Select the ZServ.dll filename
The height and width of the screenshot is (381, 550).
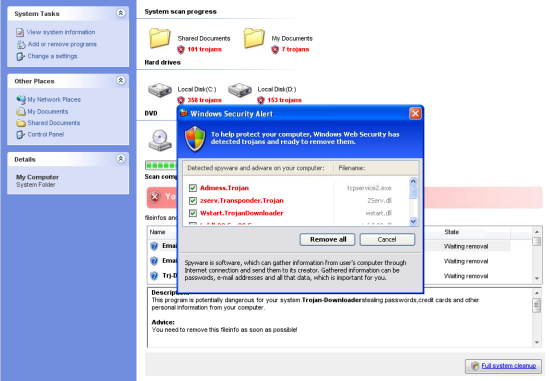[379, 201]
